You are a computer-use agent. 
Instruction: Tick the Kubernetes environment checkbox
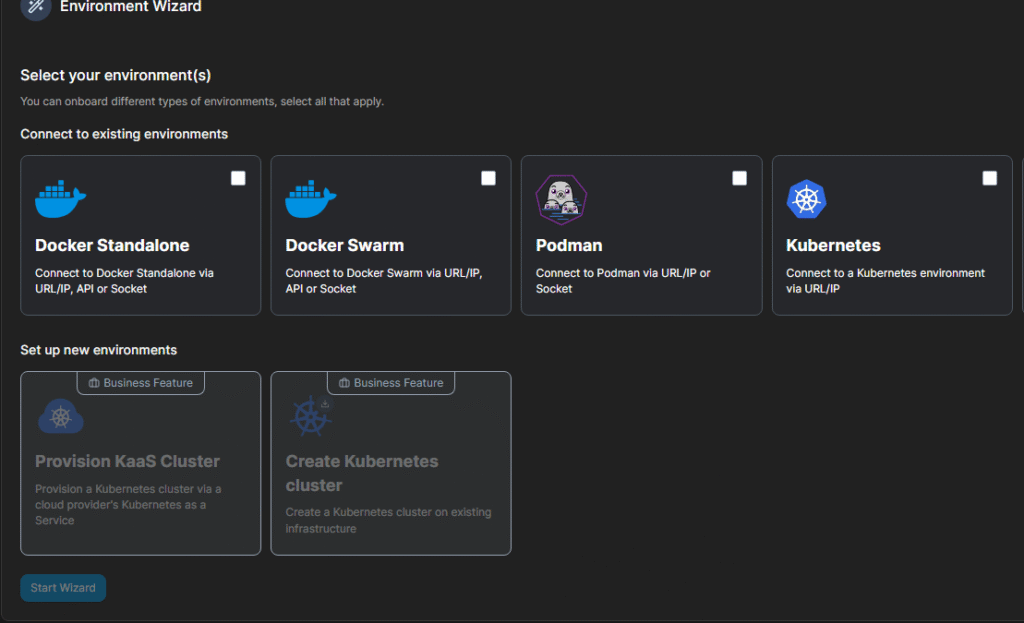tap(990, 178)
